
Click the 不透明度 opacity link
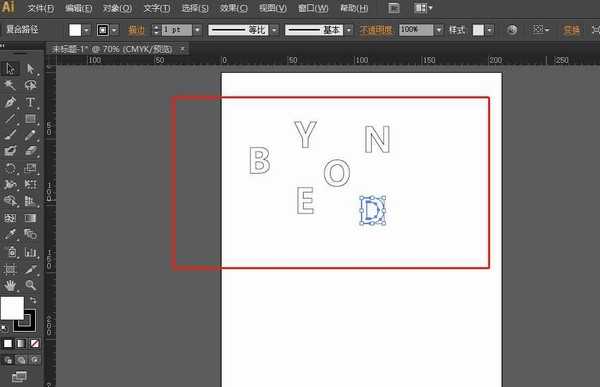(376, 30)
